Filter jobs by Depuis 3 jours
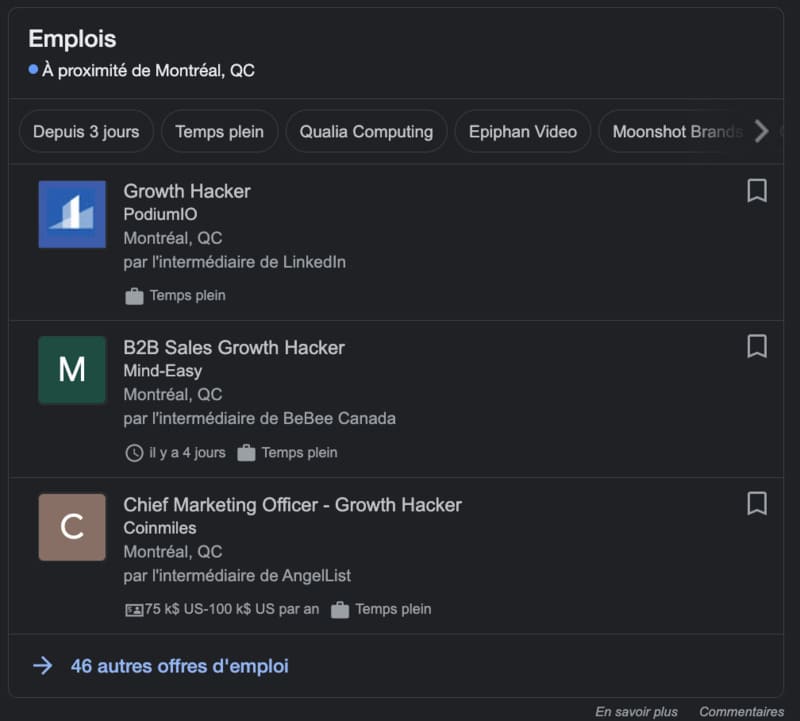The height and width of the screenshot is (721, 800). (86, 132)
